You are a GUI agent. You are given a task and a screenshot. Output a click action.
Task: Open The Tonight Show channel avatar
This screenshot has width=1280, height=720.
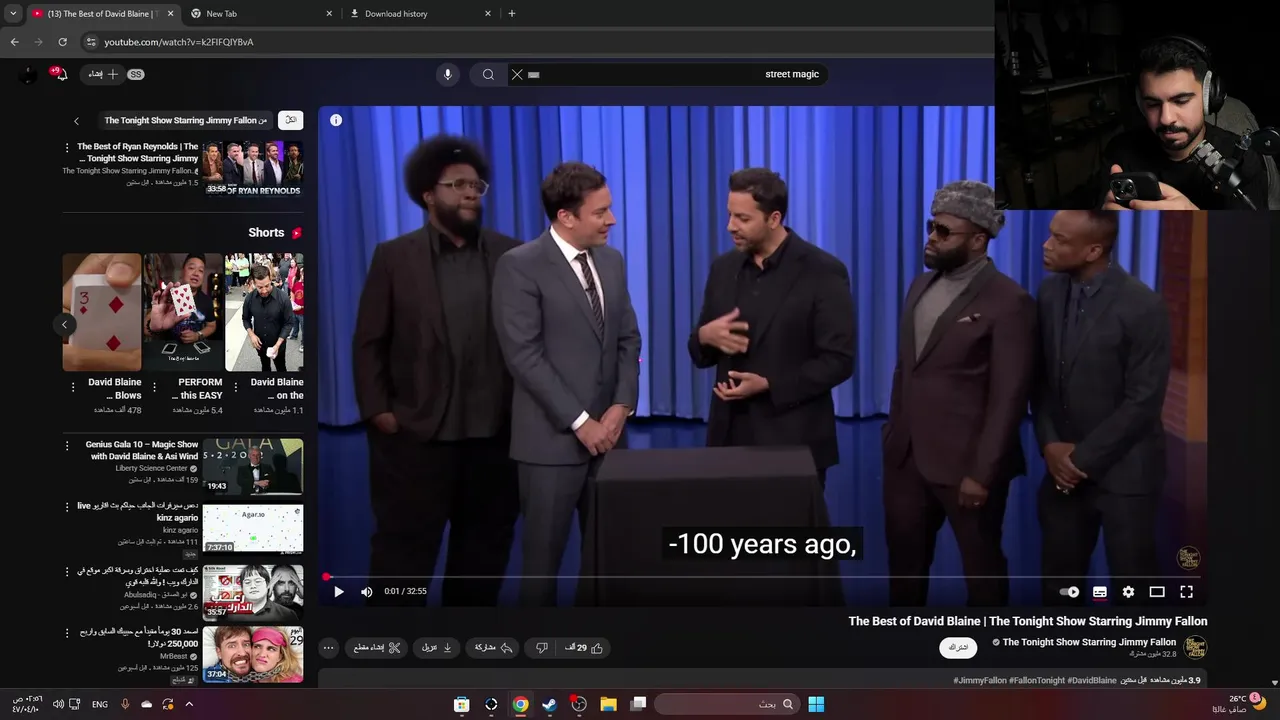coord(1195,647)
